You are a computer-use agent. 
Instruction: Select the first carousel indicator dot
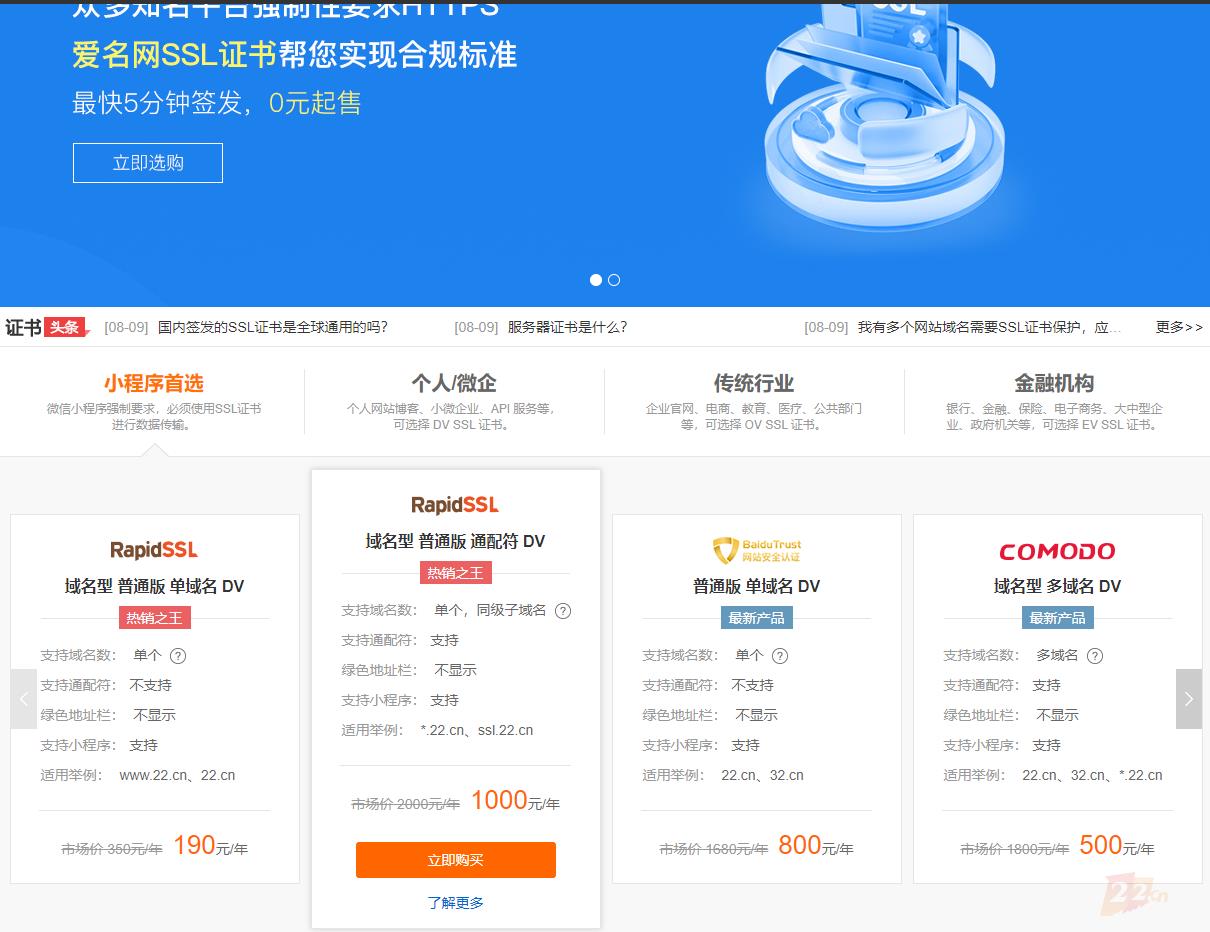pyautogui.click(x=596, y=281)
